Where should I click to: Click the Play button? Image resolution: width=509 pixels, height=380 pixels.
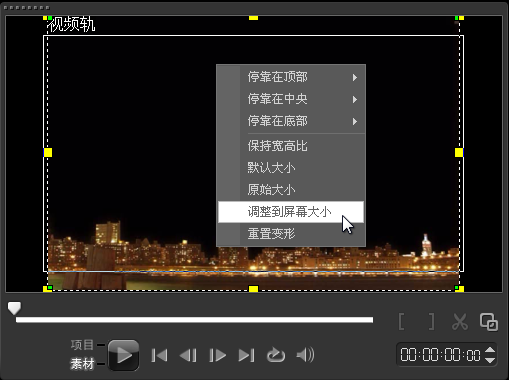[x=123, y=355]
